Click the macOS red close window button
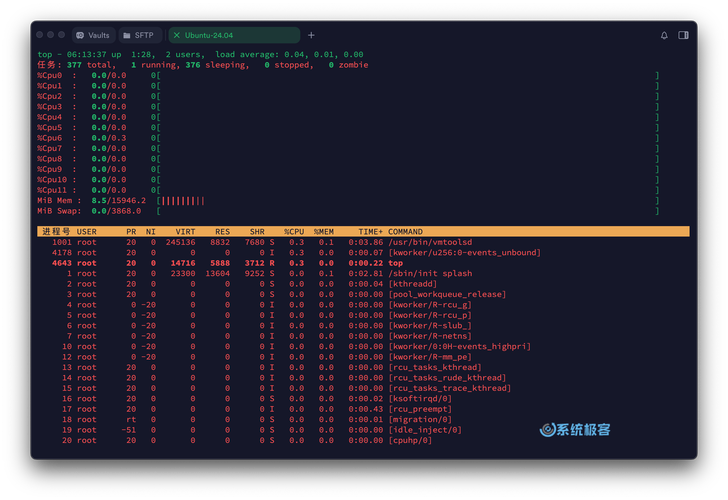Viewport: 728px width, 500px height. coord(39,35)
